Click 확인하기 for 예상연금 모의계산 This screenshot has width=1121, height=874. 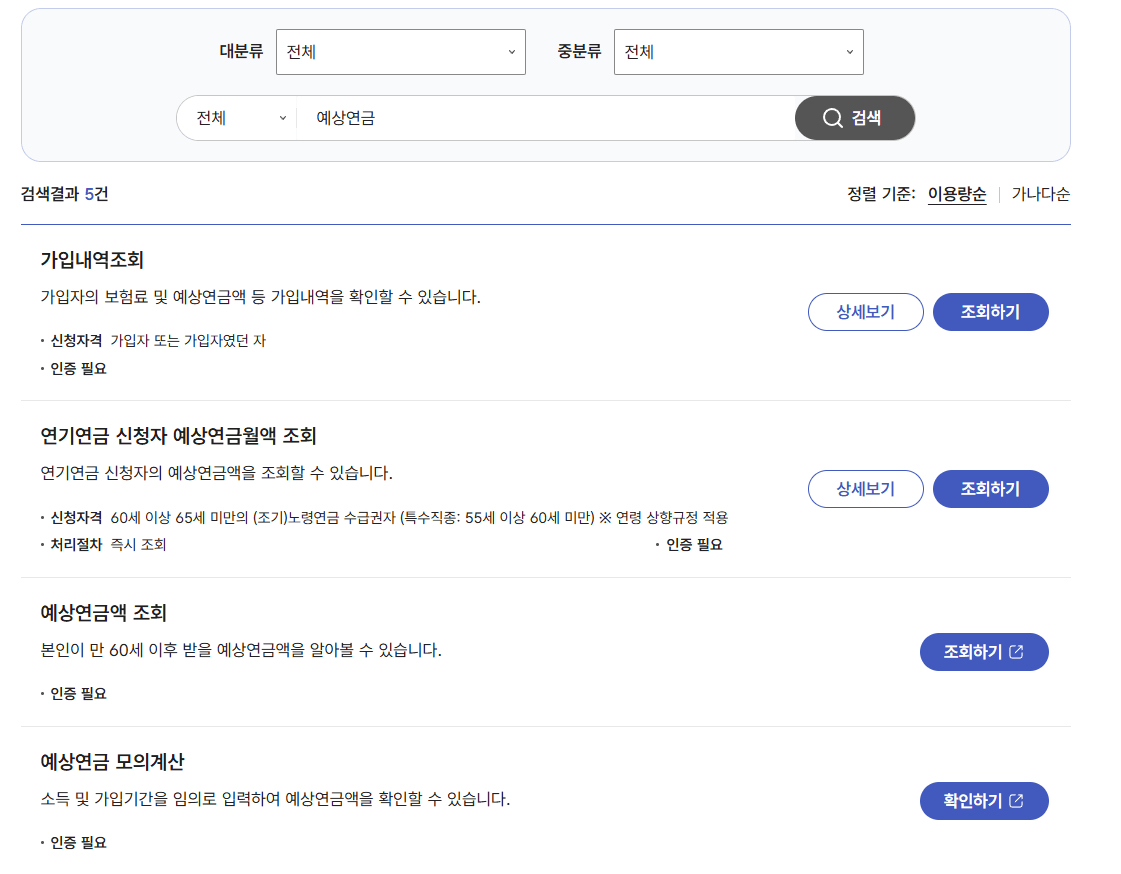coord(984,801)
